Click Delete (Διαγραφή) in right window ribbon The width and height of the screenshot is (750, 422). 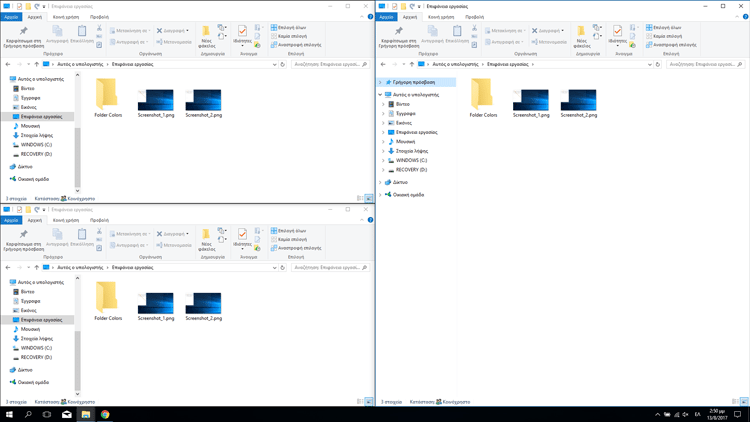(x=548, y=31)
